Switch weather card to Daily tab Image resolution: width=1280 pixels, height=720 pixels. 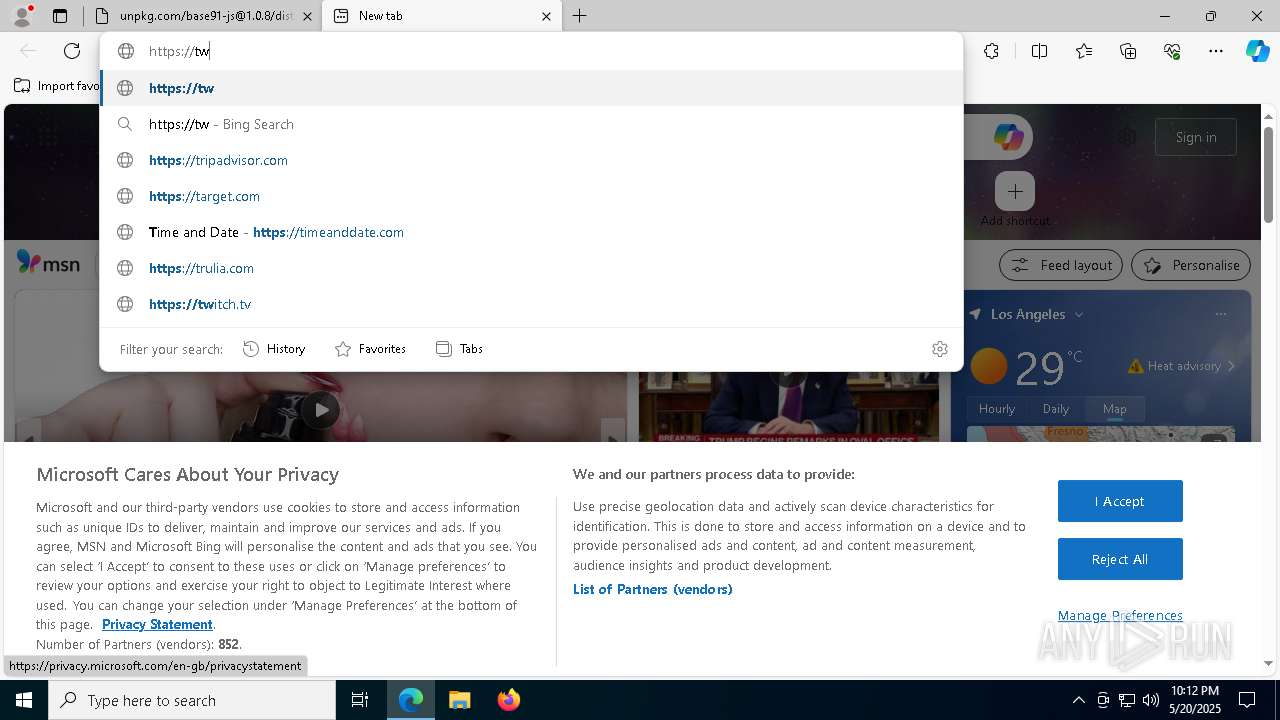pyautogui.click(x=1056, y=409)
